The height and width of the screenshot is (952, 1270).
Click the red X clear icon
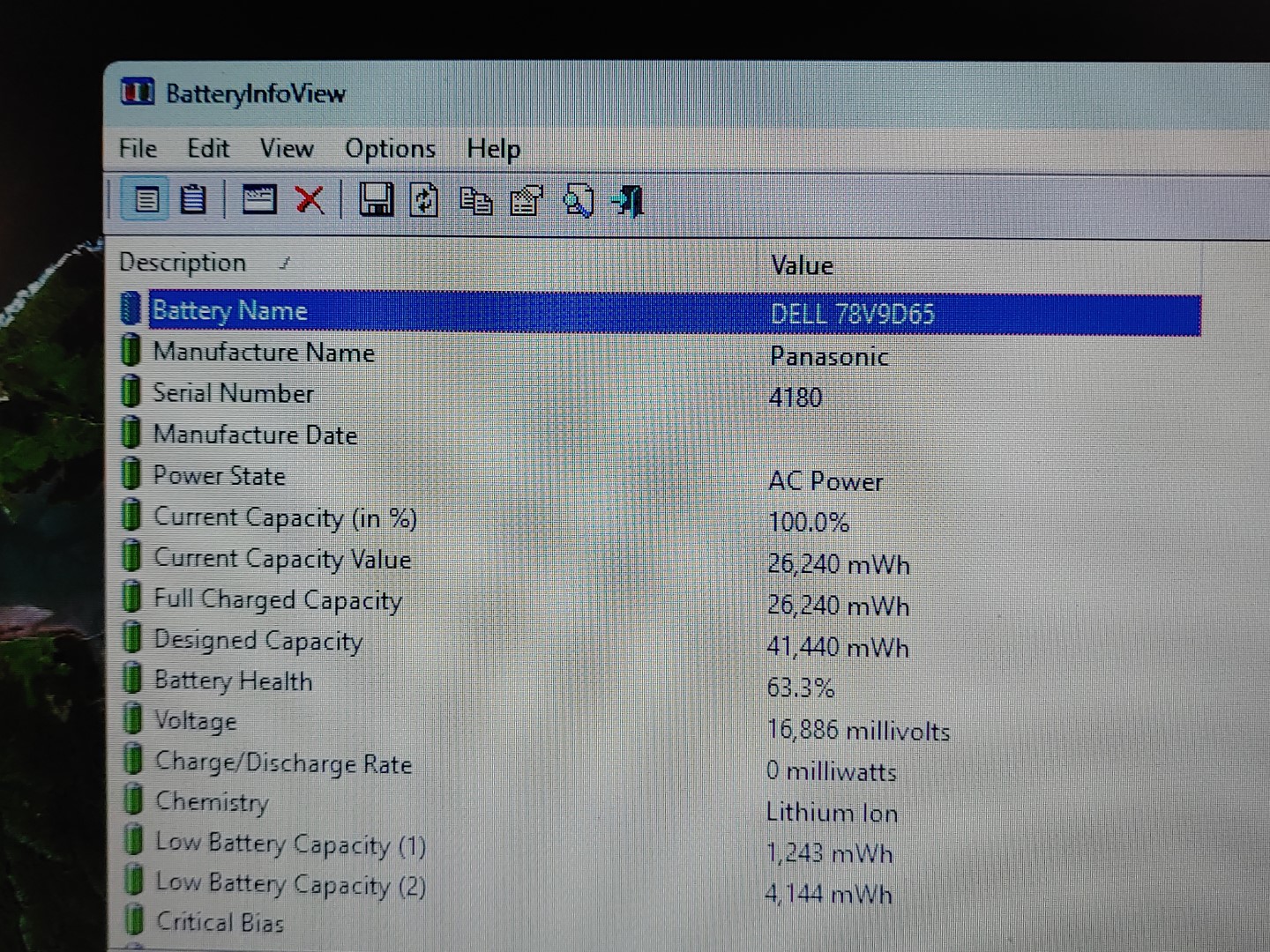310,200
